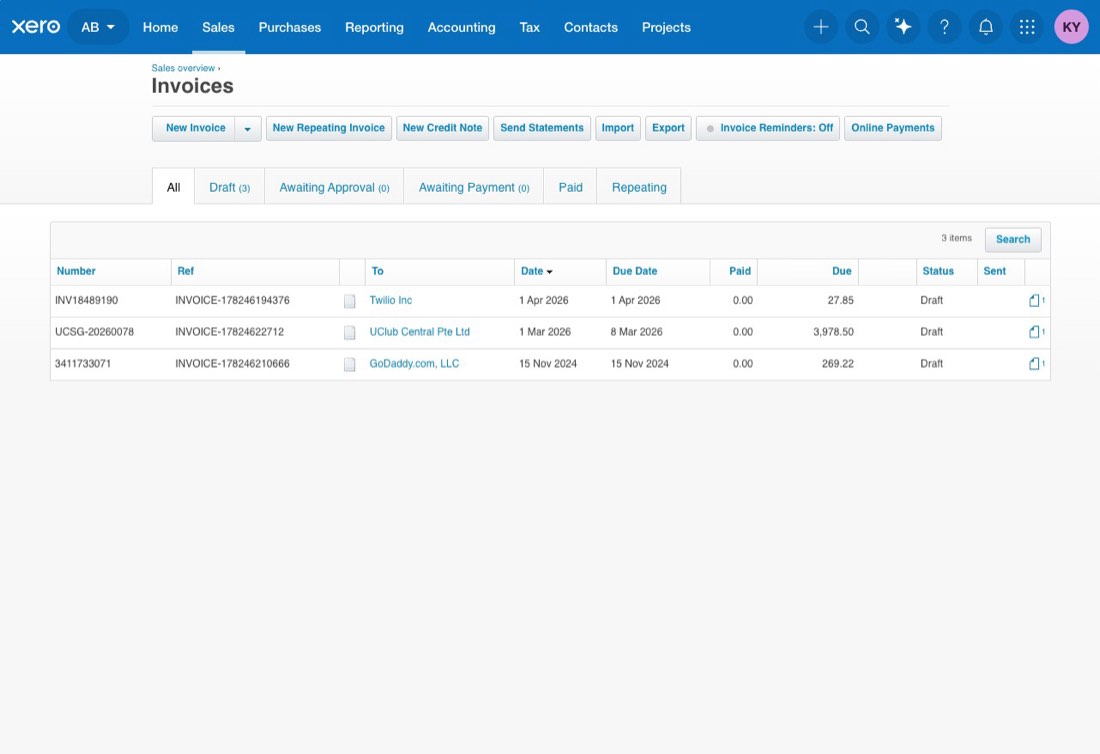Switch to the Awaiting Approval tab
The height and width of the screenshot is (754, 1100).
[334, 187]
